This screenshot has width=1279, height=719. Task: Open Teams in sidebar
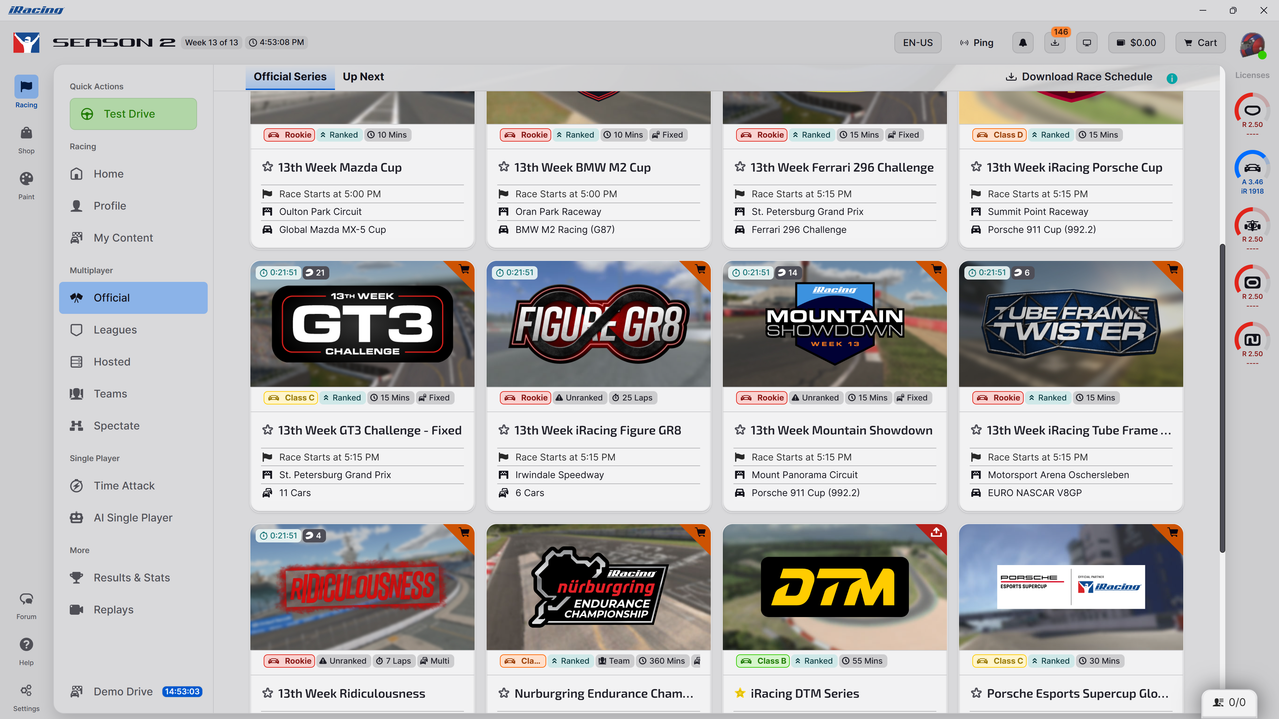133,394
